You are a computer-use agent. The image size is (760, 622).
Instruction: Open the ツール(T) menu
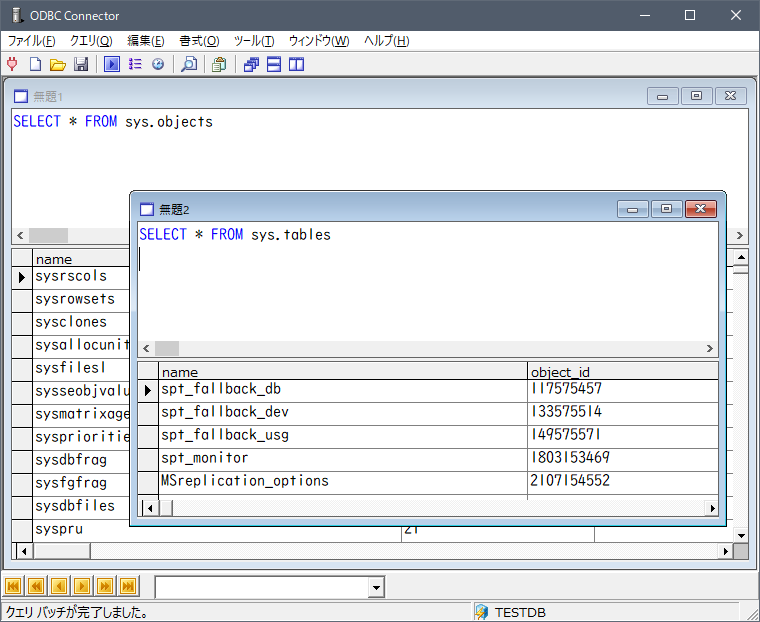tap(253, 41)
